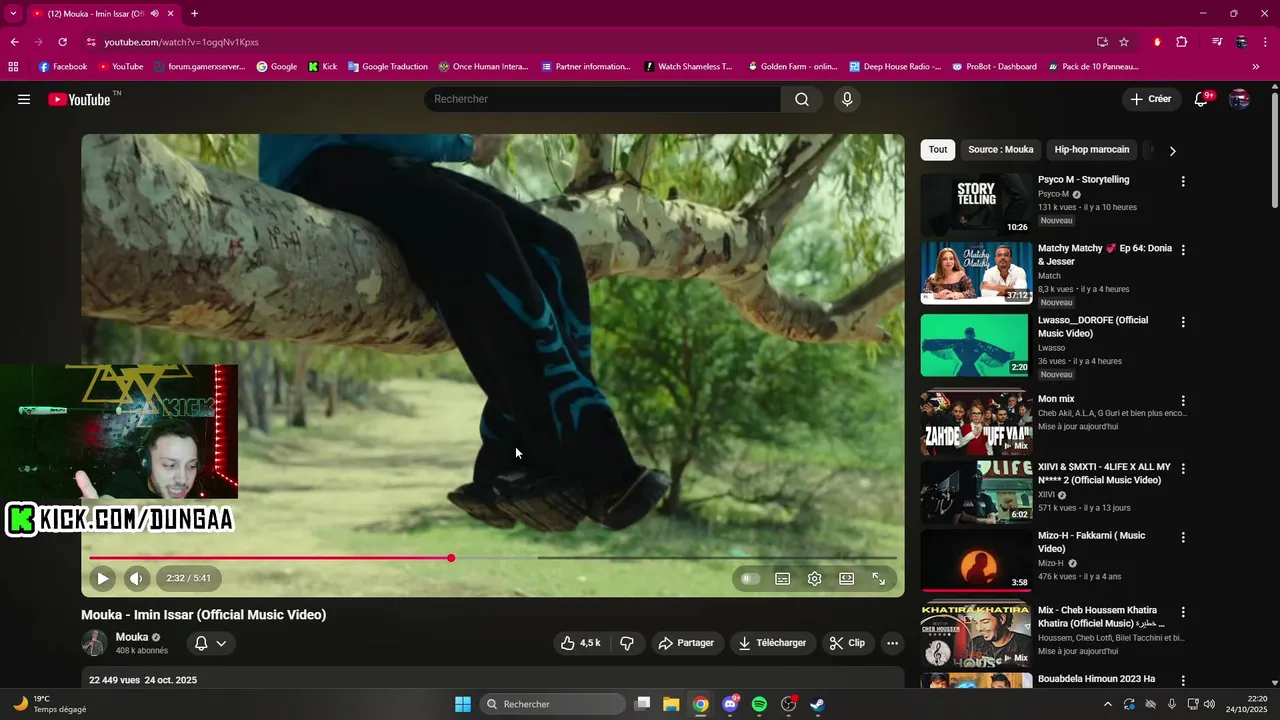Select the Hip-hop marocain chip
Viewport: 1280px width, 720px height.
tap(1091, 150)
